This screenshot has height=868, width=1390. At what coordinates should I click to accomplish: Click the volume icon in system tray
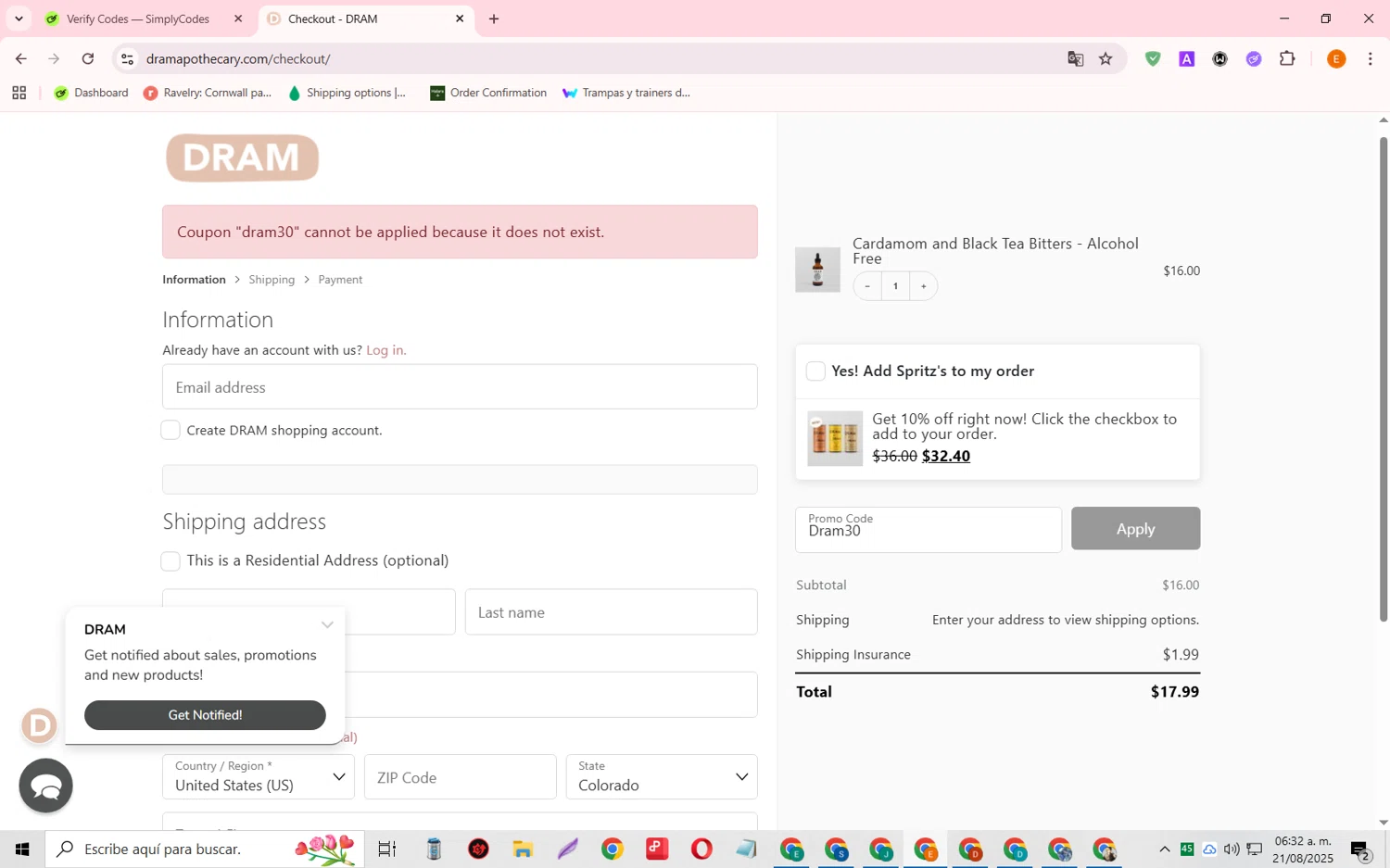tap(1232, 849)
